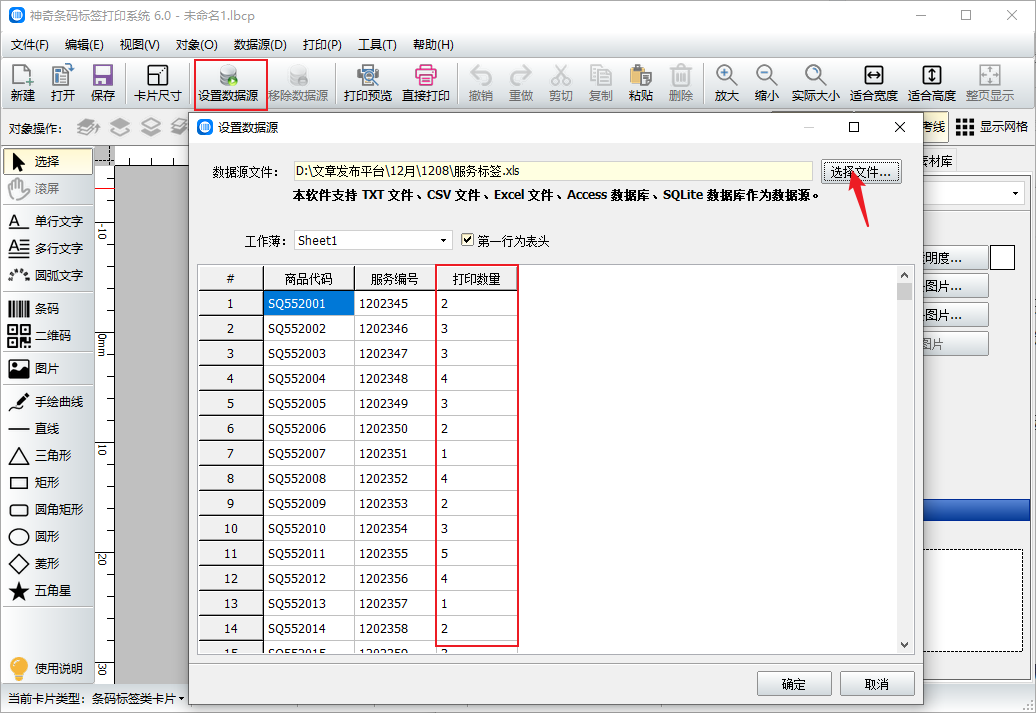Open the 卡片尺寸 card size tool
This screenshot has width=1036, height=713.
pyautogui.click(x=157, y=83)
